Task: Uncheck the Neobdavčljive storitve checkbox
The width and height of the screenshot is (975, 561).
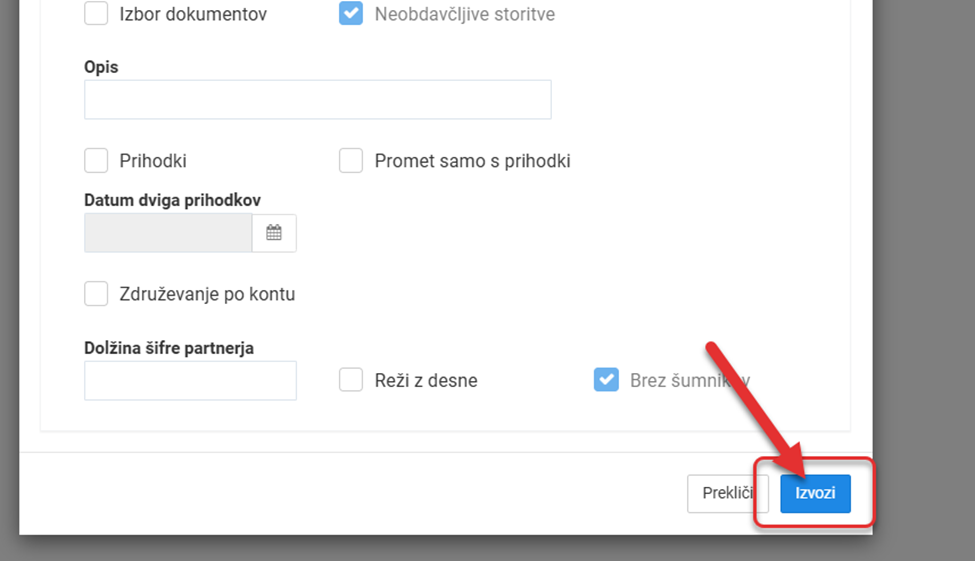Action: [x=351, y=13]
